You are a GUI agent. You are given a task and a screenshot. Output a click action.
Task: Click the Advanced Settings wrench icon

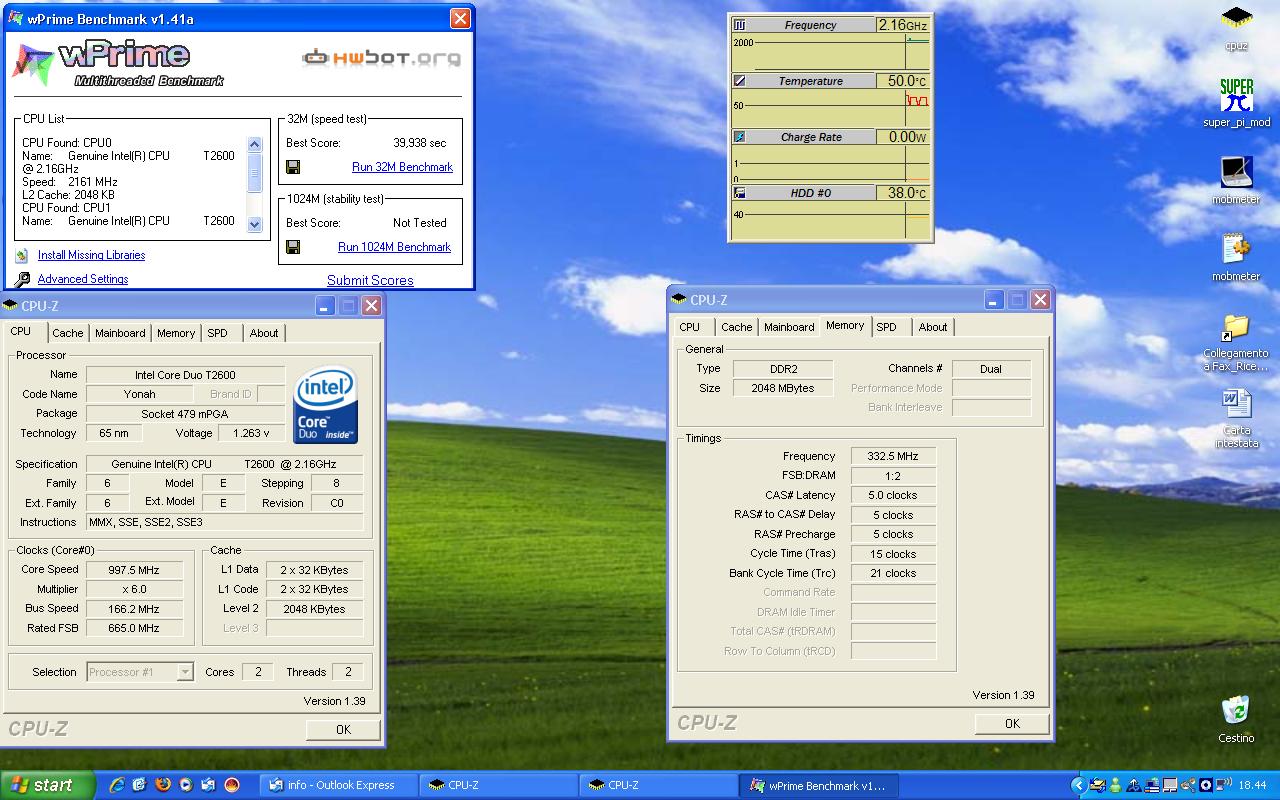pos(22,280)
